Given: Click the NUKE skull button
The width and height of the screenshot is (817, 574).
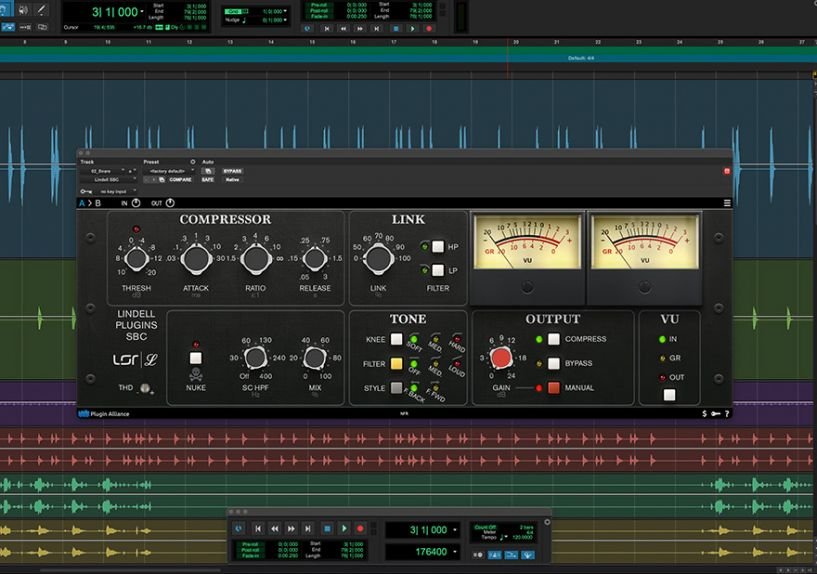Looking at the screenshot, I should 196,357.
